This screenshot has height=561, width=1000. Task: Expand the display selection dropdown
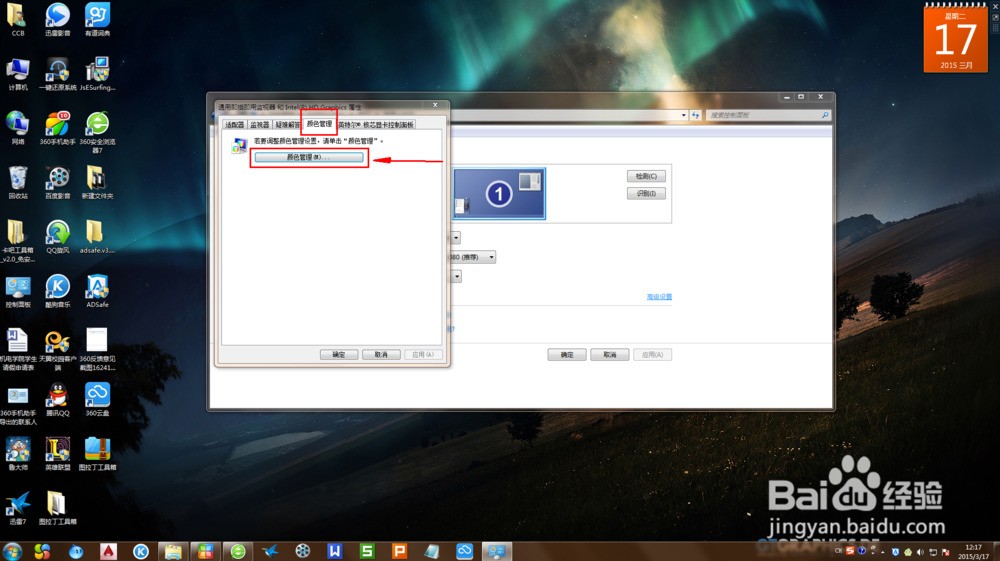(456, 238)
